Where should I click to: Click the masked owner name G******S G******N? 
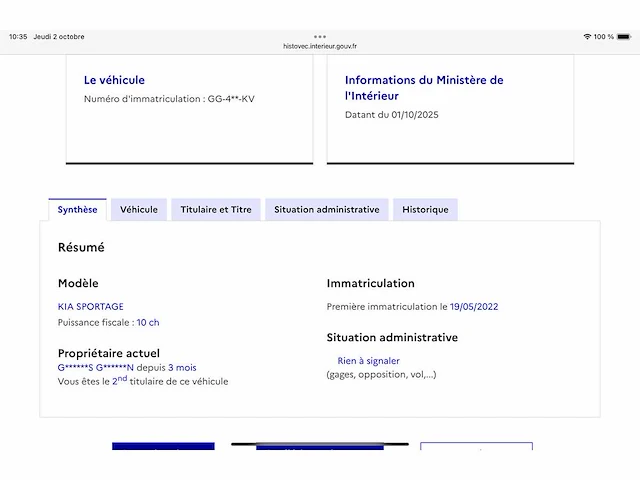coord(96,368)
